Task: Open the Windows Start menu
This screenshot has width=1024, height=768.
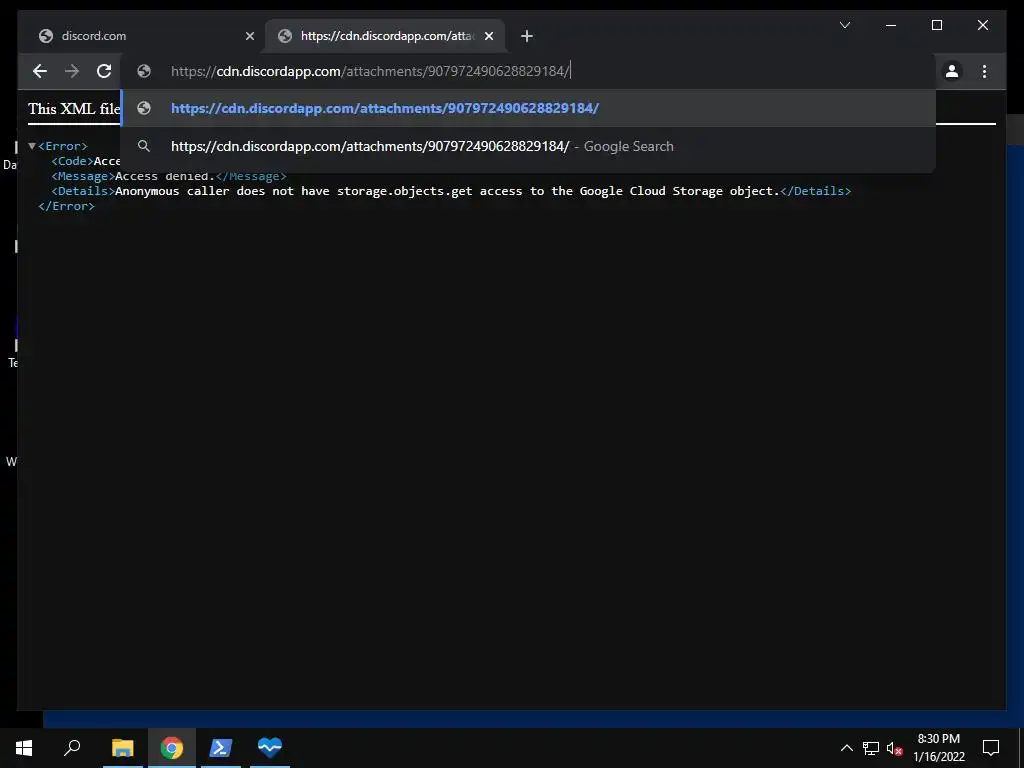Action: click(24, 747)
